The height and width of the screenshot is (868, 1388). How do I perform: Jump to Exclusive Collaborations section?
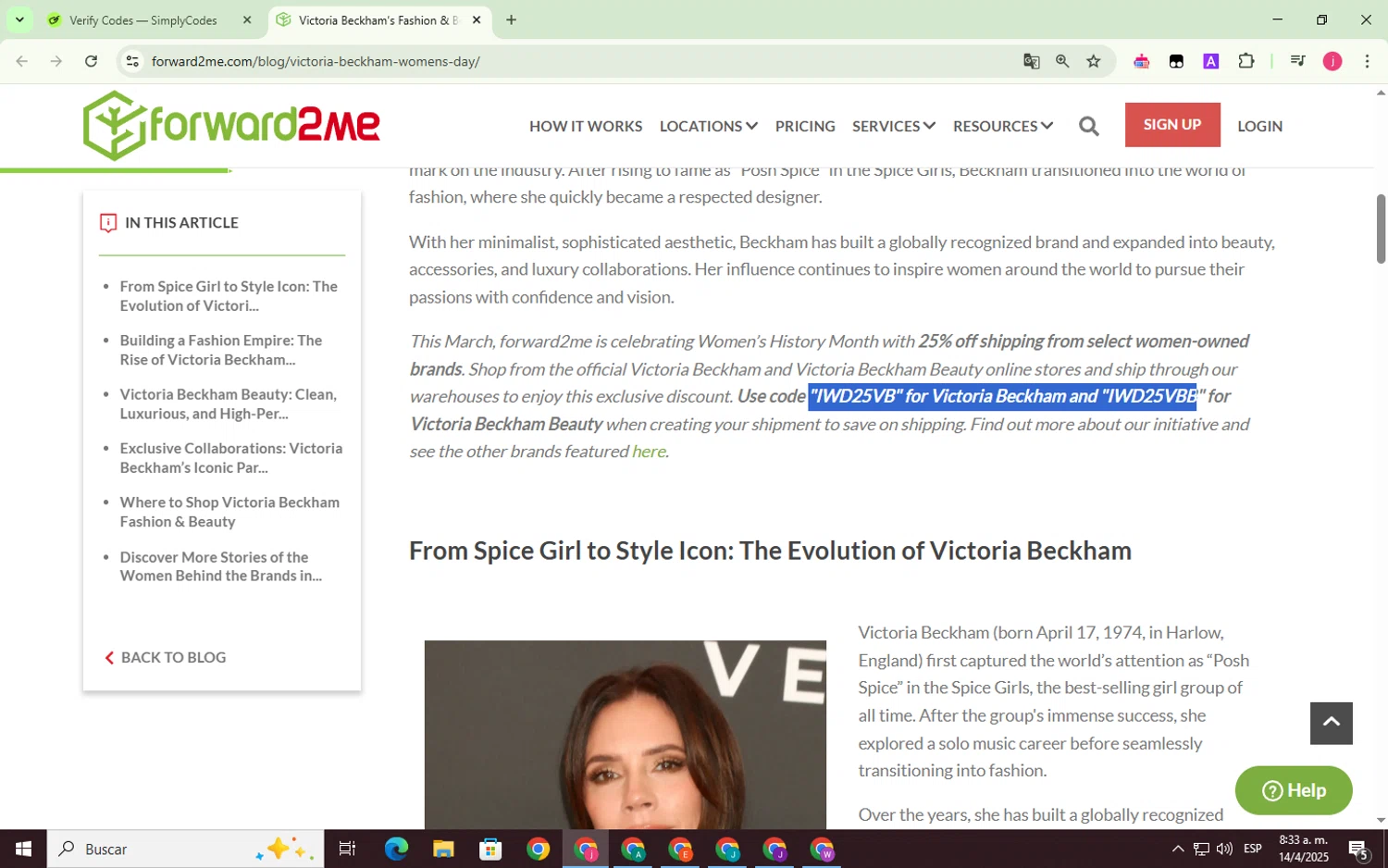coord(231,457)
